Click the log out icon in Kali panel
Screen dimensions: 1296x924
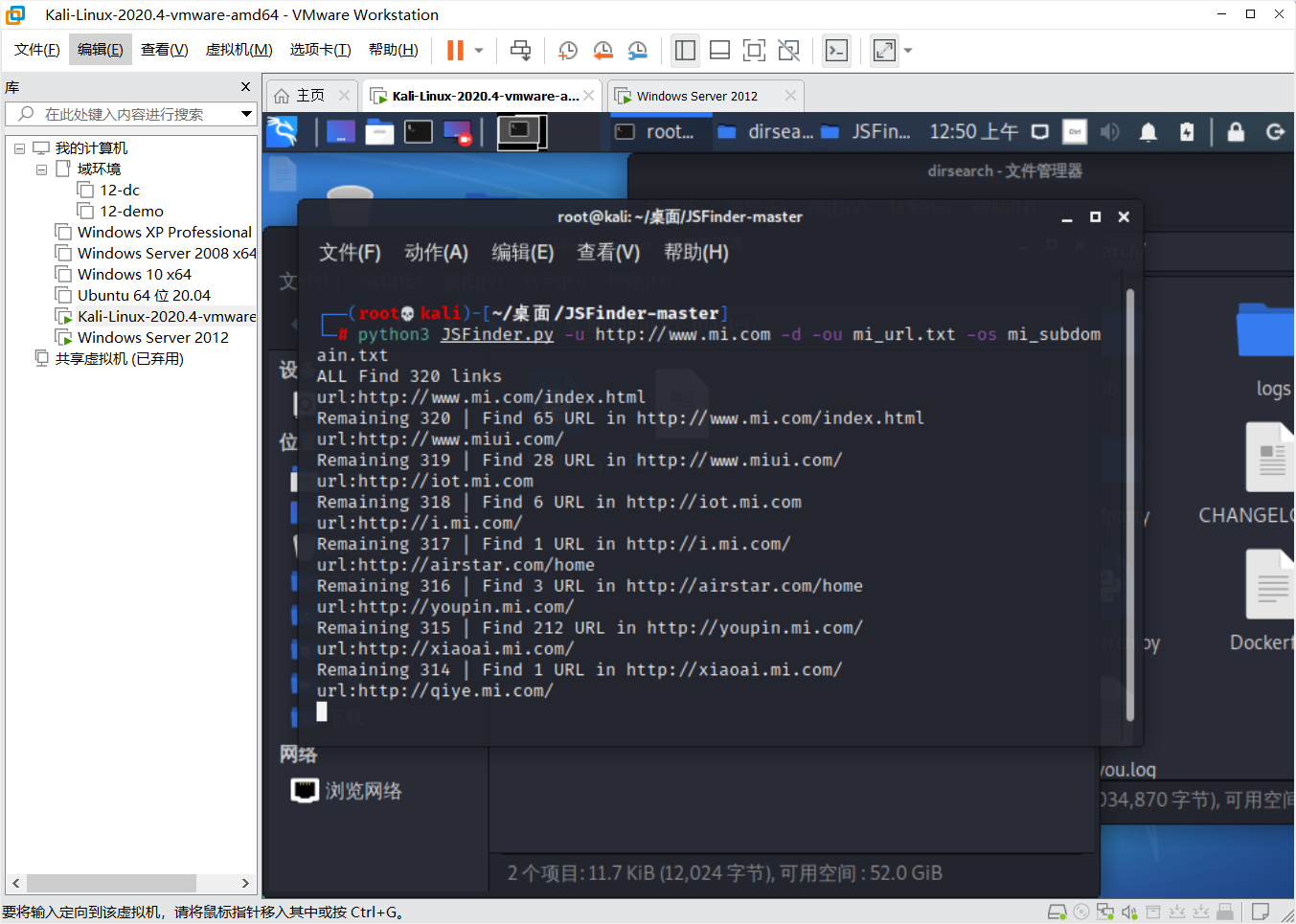click(1275, 132)
